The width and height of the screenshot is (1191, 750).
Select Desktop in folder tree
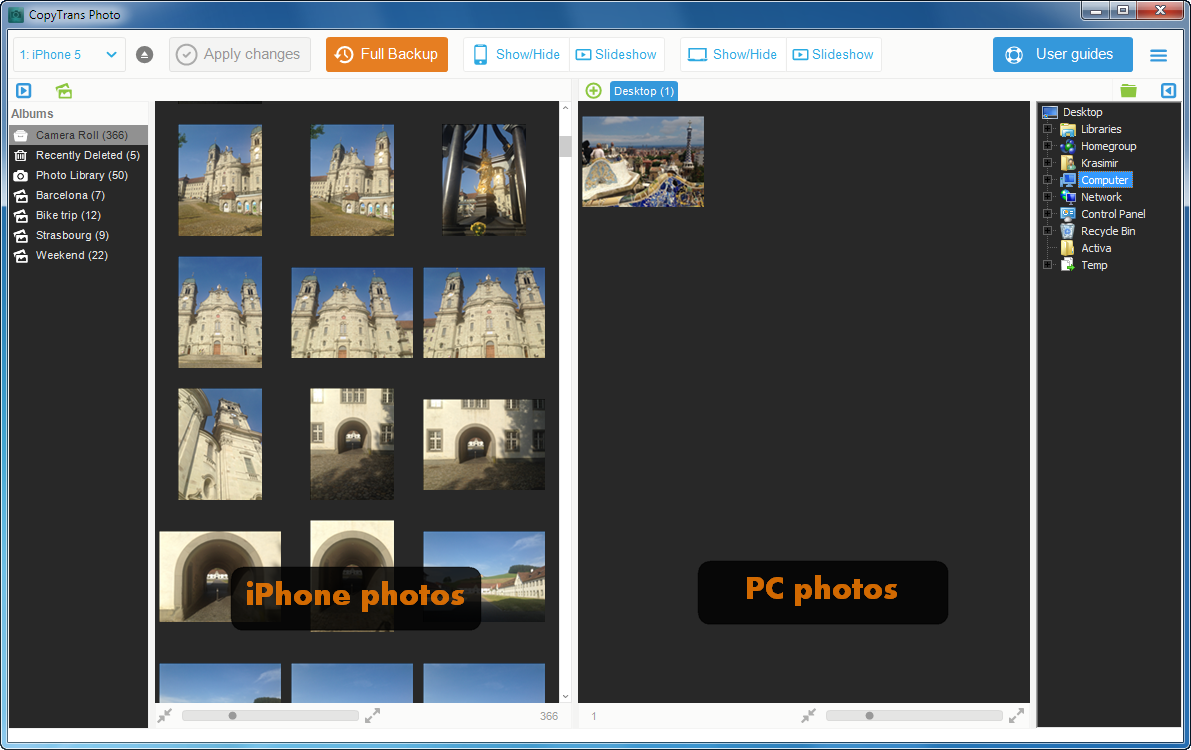[1082, 112]
